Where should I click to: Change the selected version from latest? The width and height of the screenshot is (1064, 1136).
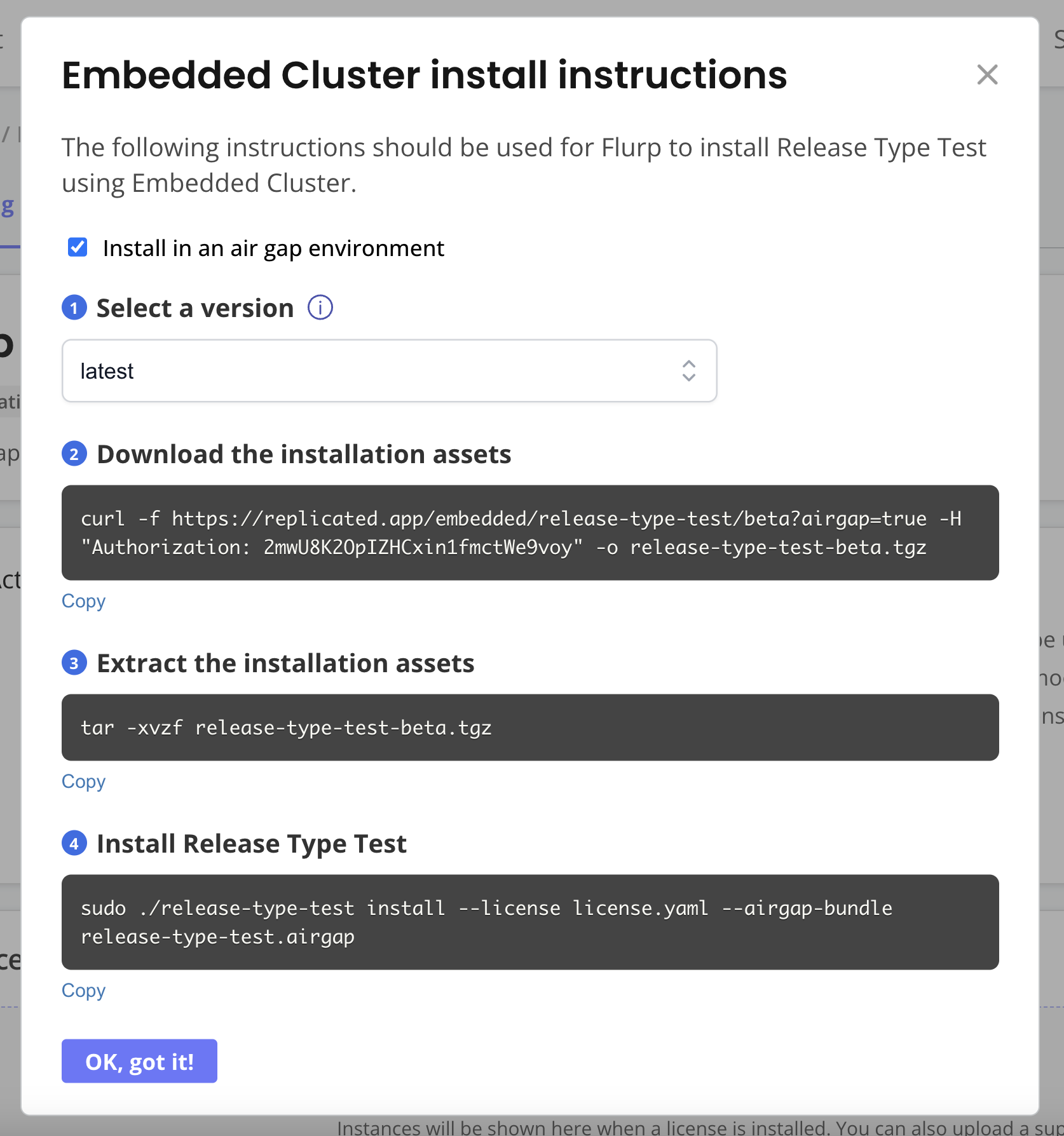click(x=389, y=371)
